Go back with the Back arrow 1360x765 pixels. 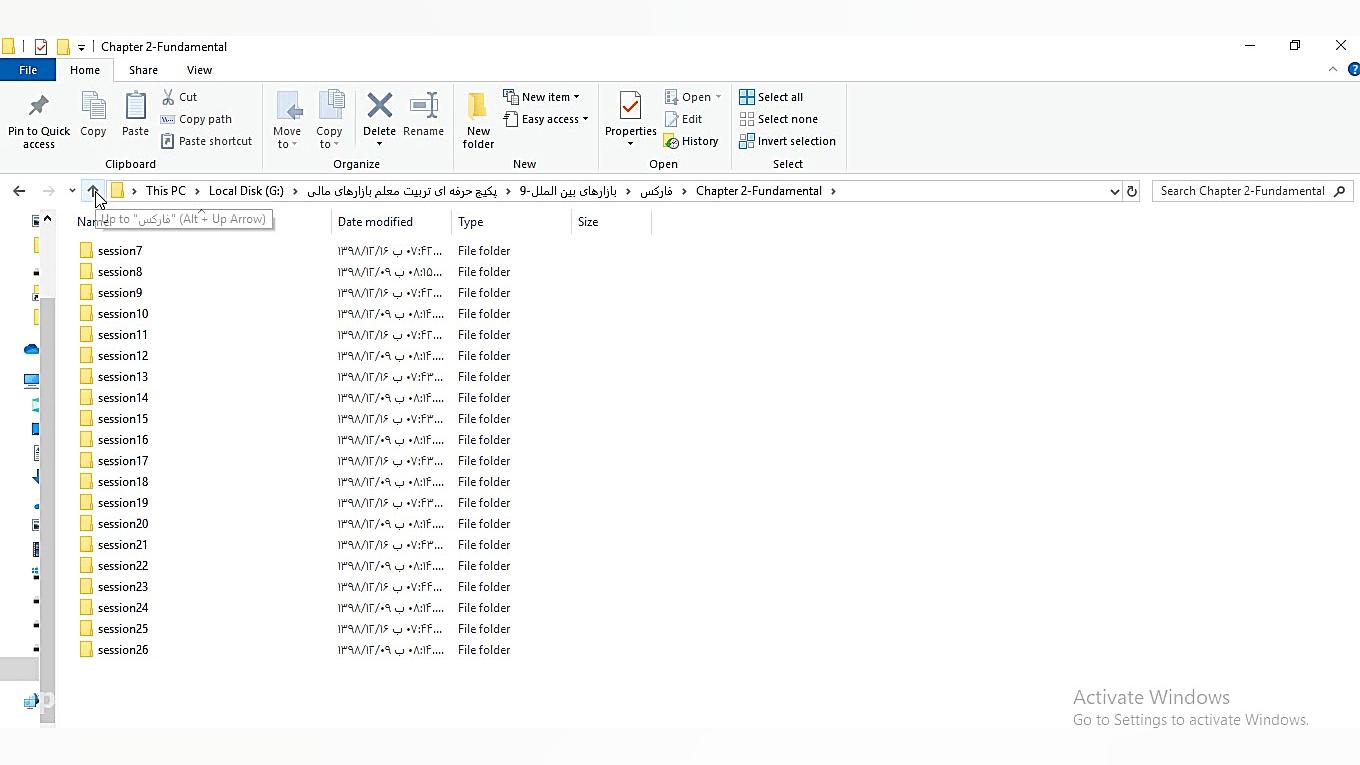[x=19, y=191]
